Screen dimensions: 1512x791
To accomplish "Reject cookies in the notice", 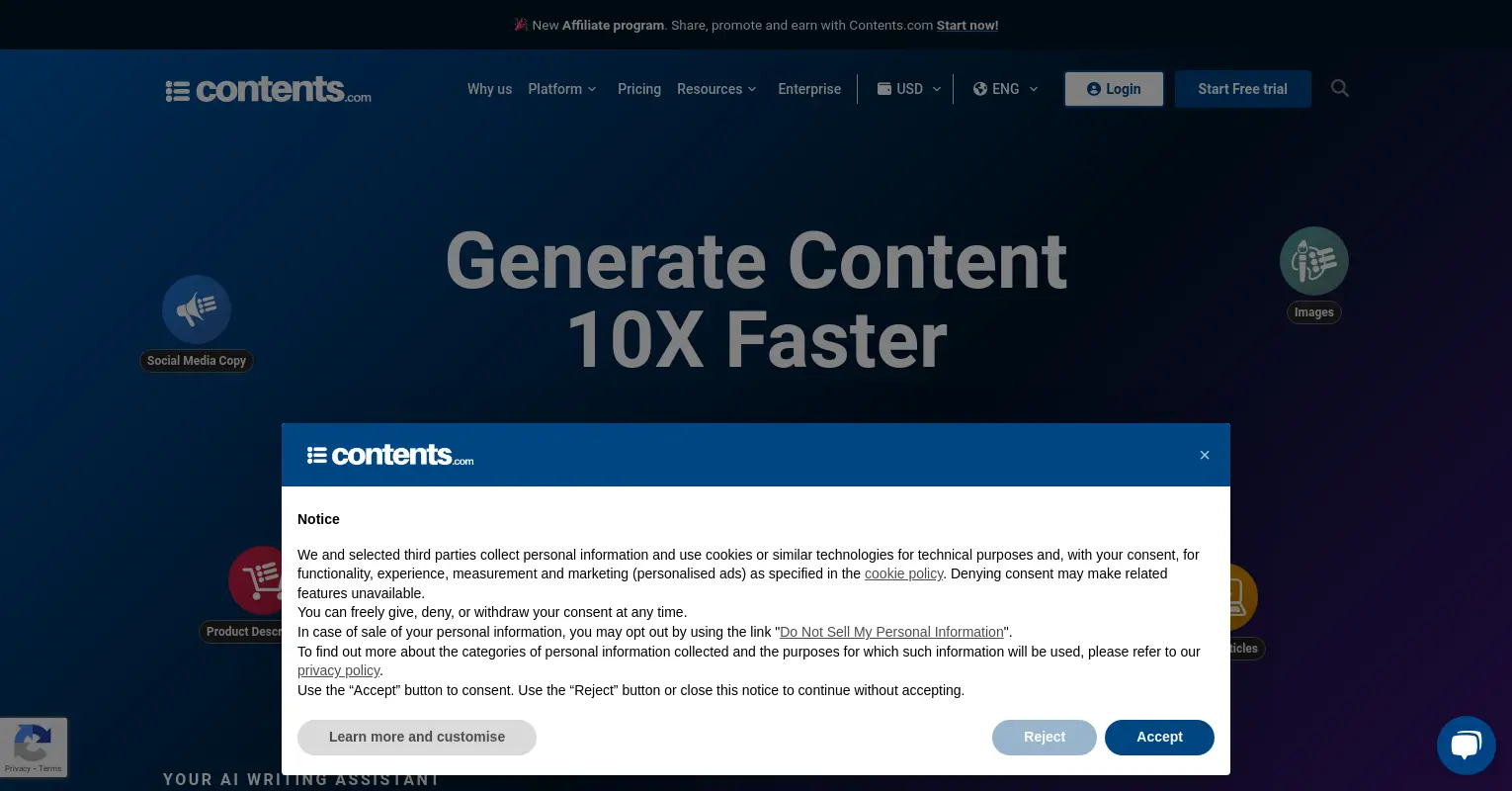I will click(x=1044, y=738).
